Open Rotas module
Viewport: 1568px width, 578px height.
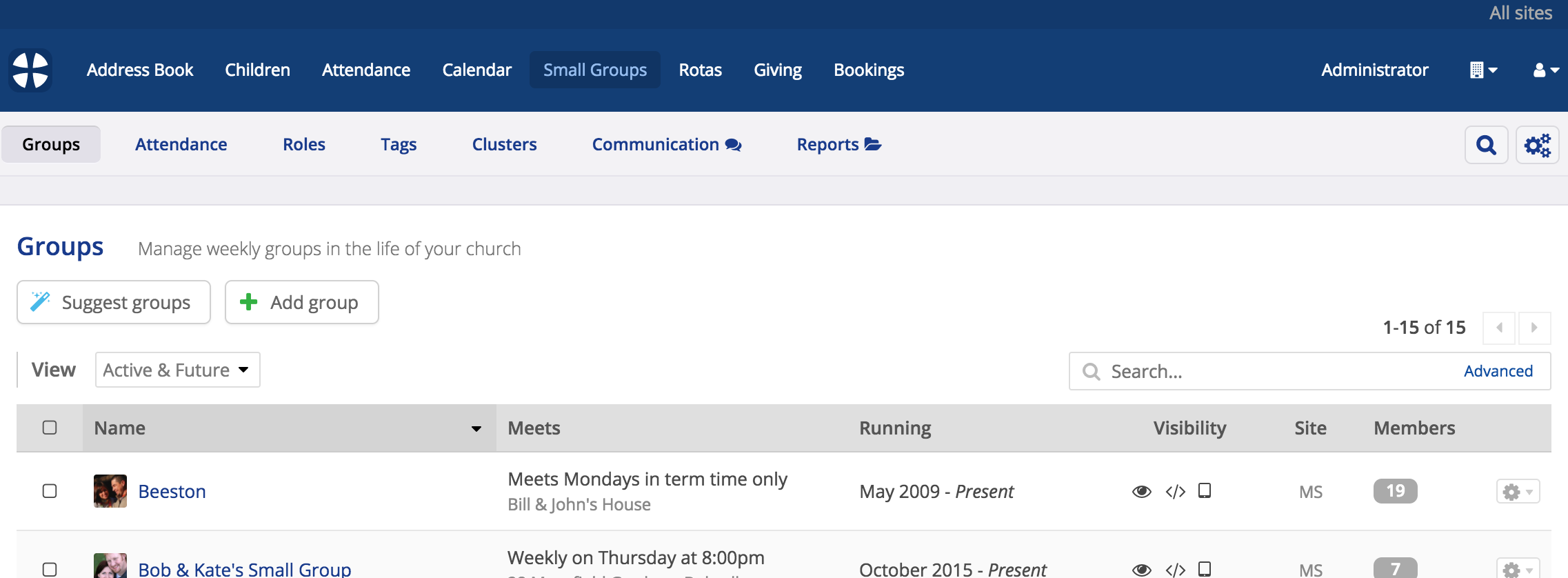[x=700, y=70]
